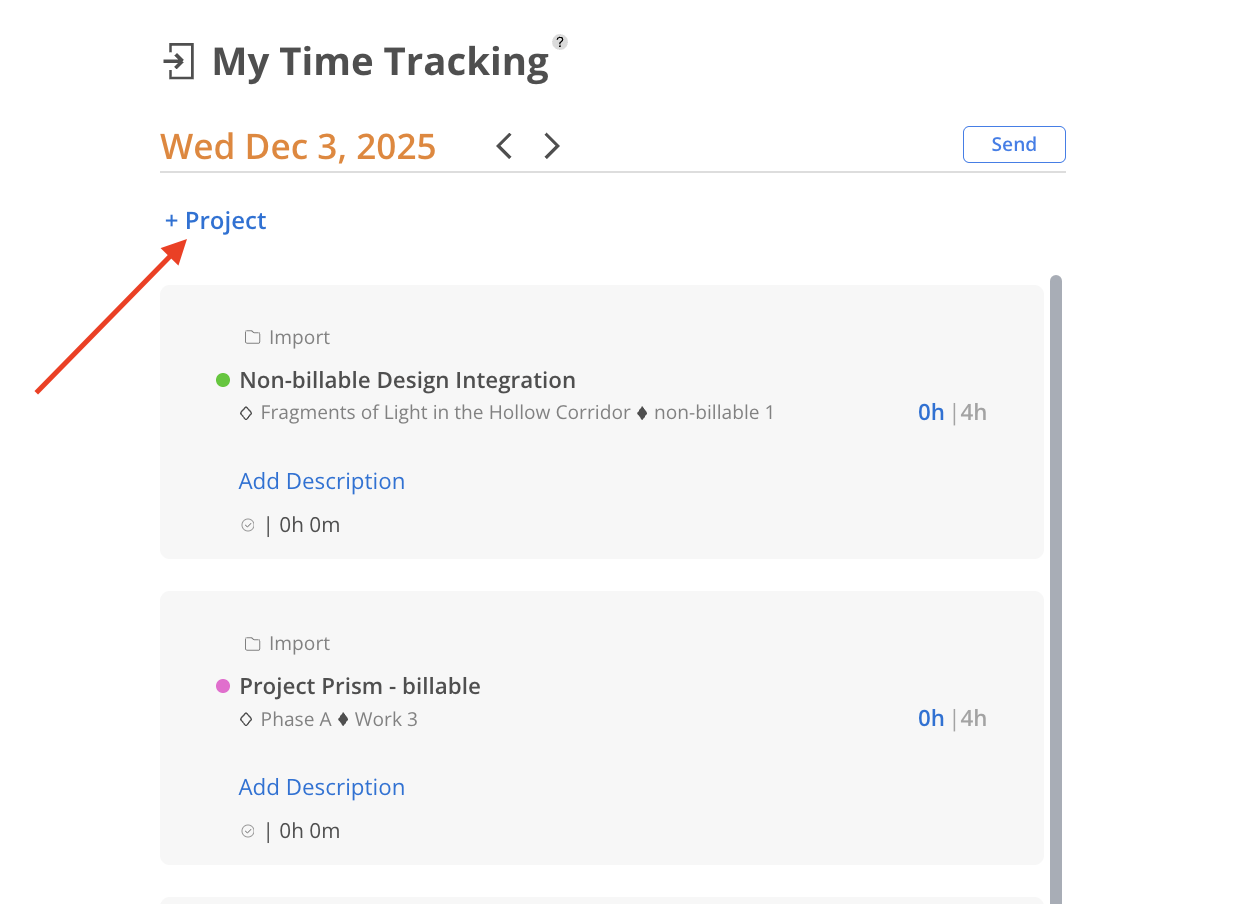Viewport: 1246px width, 904px height.
Task: Click the pink dot of Project Prism
Action: click(x=223, y=686)
